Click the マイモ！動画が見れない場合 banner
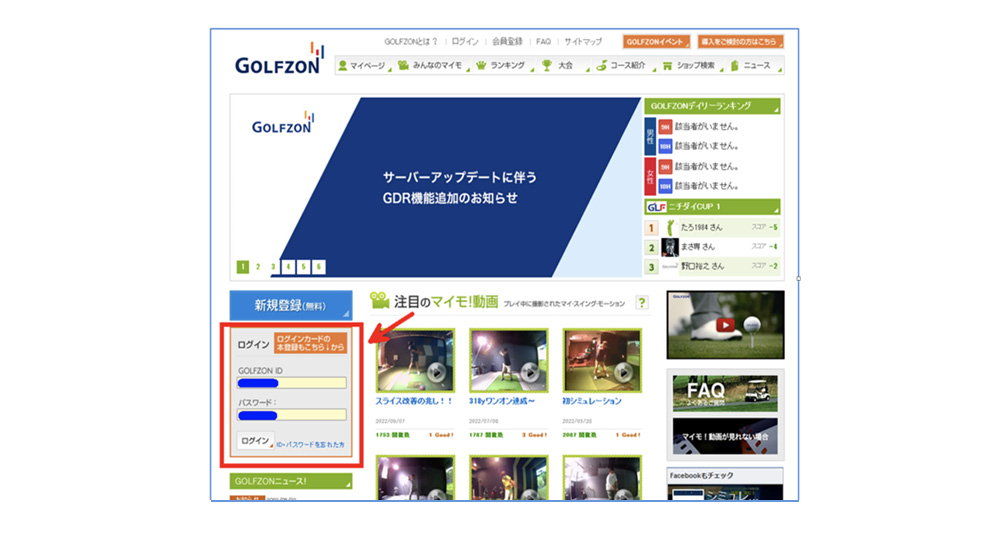Image resolution: width=1000 pixels, height=550 pixels. (725, 436)
